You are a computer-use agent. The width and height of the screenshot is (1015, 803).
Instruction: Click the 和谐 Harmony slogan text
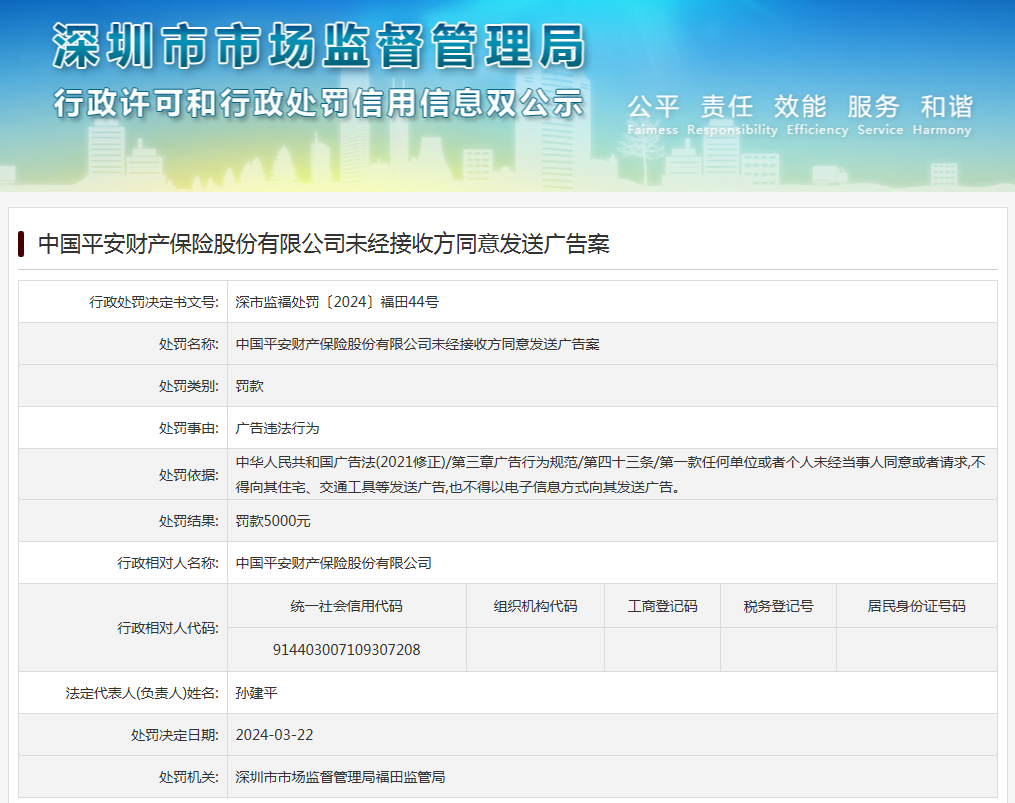point(945,107)
